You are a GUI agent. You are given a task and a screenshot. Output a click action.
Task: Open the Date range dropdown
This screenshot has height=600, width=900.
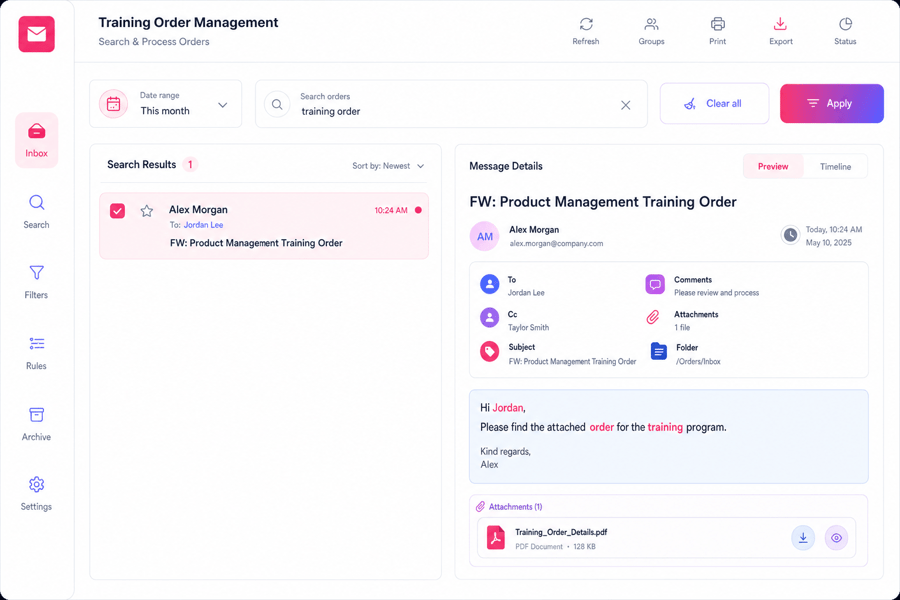[165, 104]
